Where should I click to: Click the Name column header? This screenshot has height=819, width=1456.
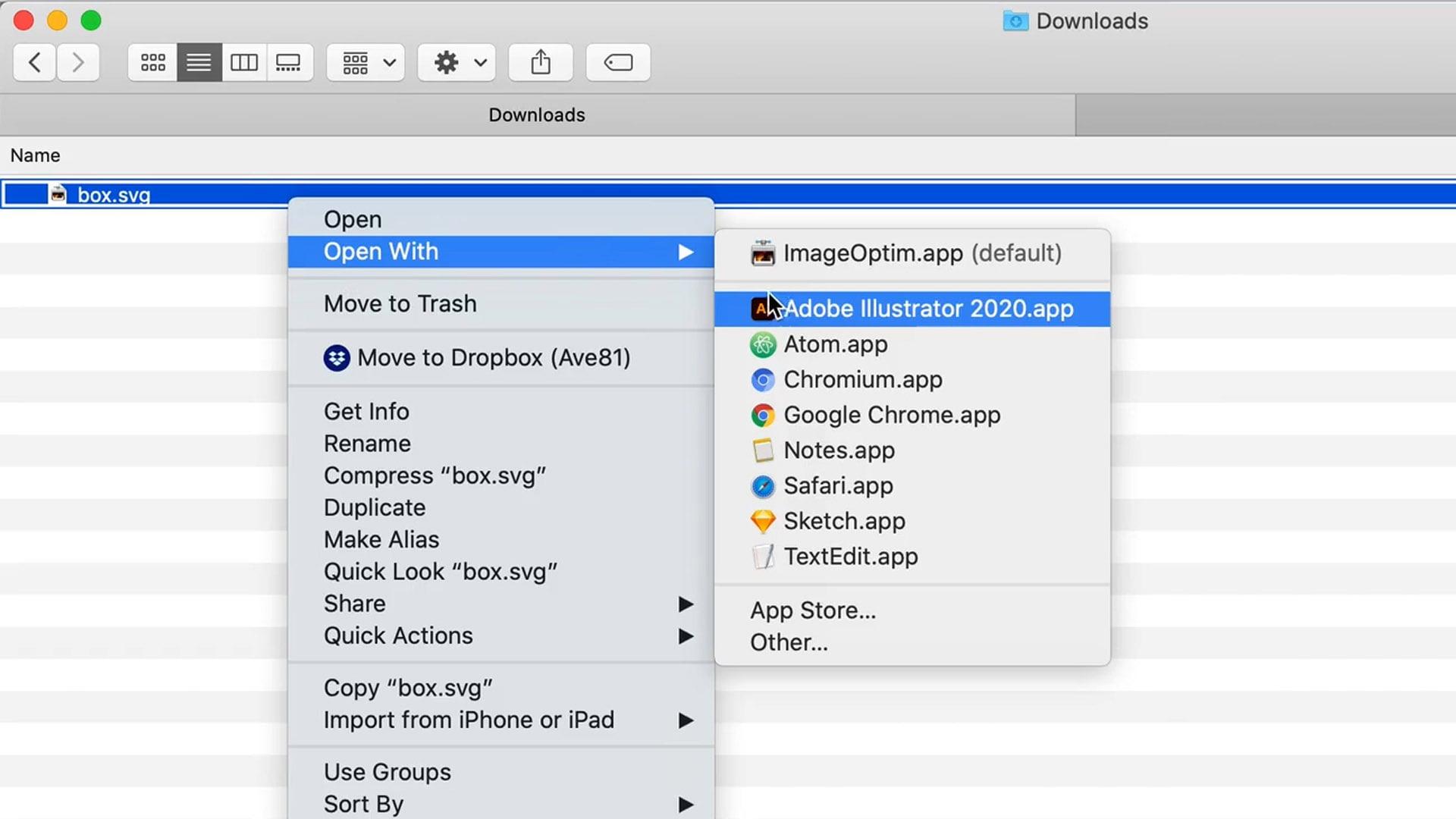(35, 155)
